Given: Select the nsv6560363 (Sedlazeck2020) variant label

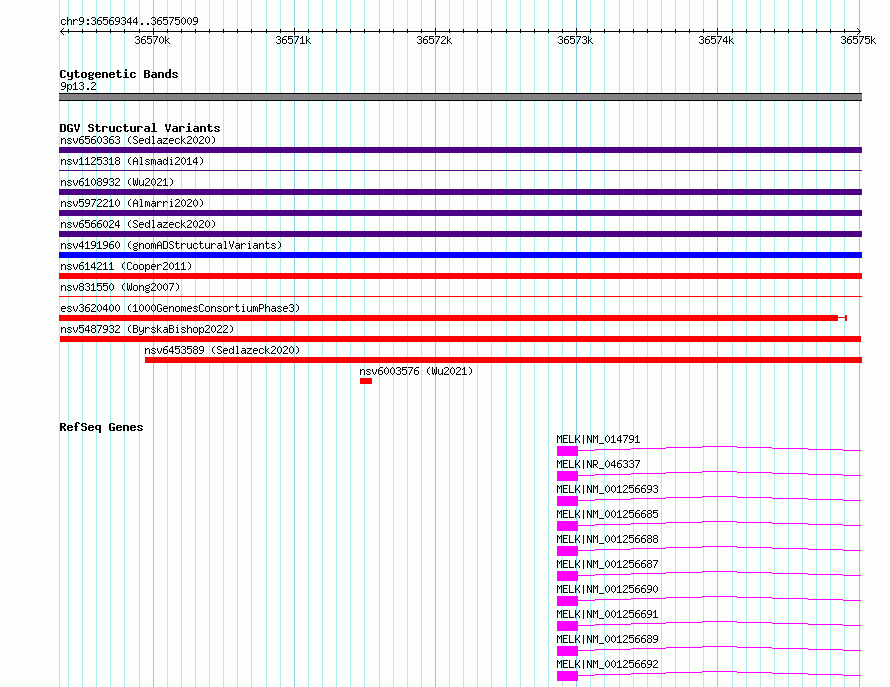Looking at the screenshot, I should pos(138,140).
